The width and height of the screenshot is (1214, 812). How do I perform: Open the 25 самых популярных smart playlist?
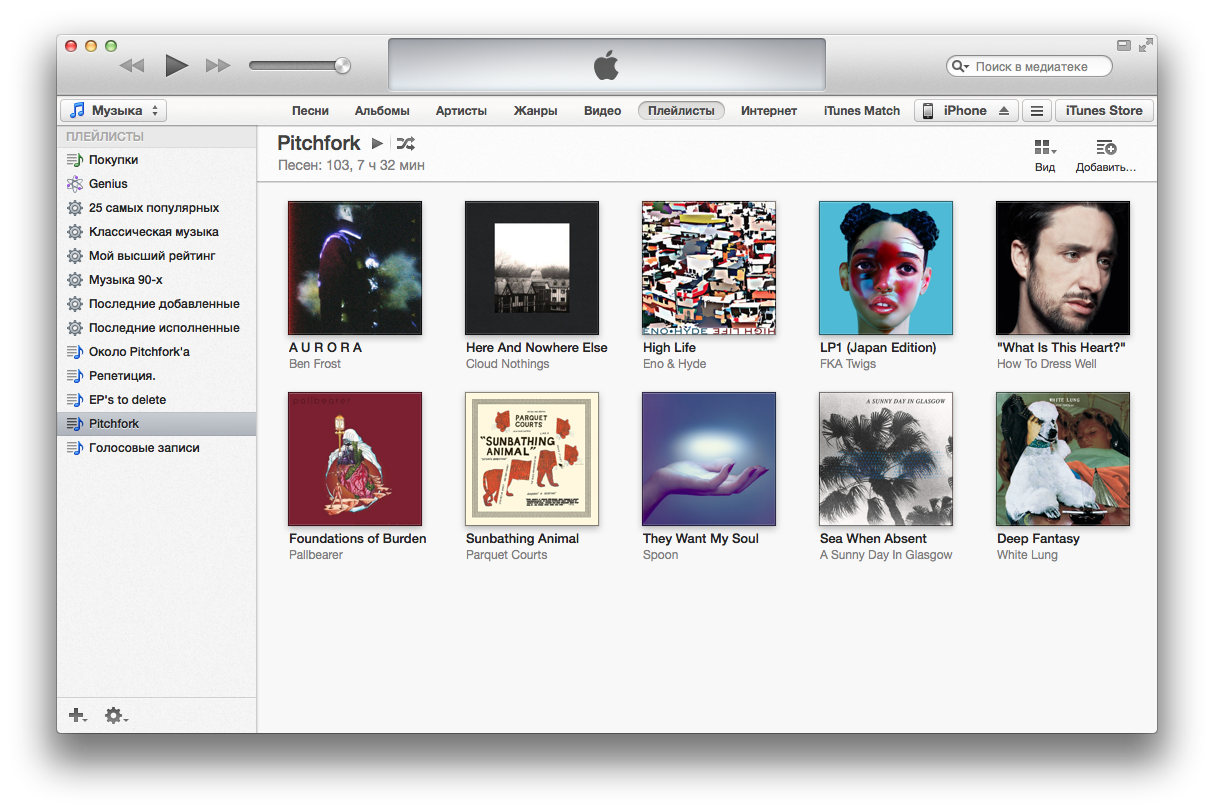coord(156,208)
